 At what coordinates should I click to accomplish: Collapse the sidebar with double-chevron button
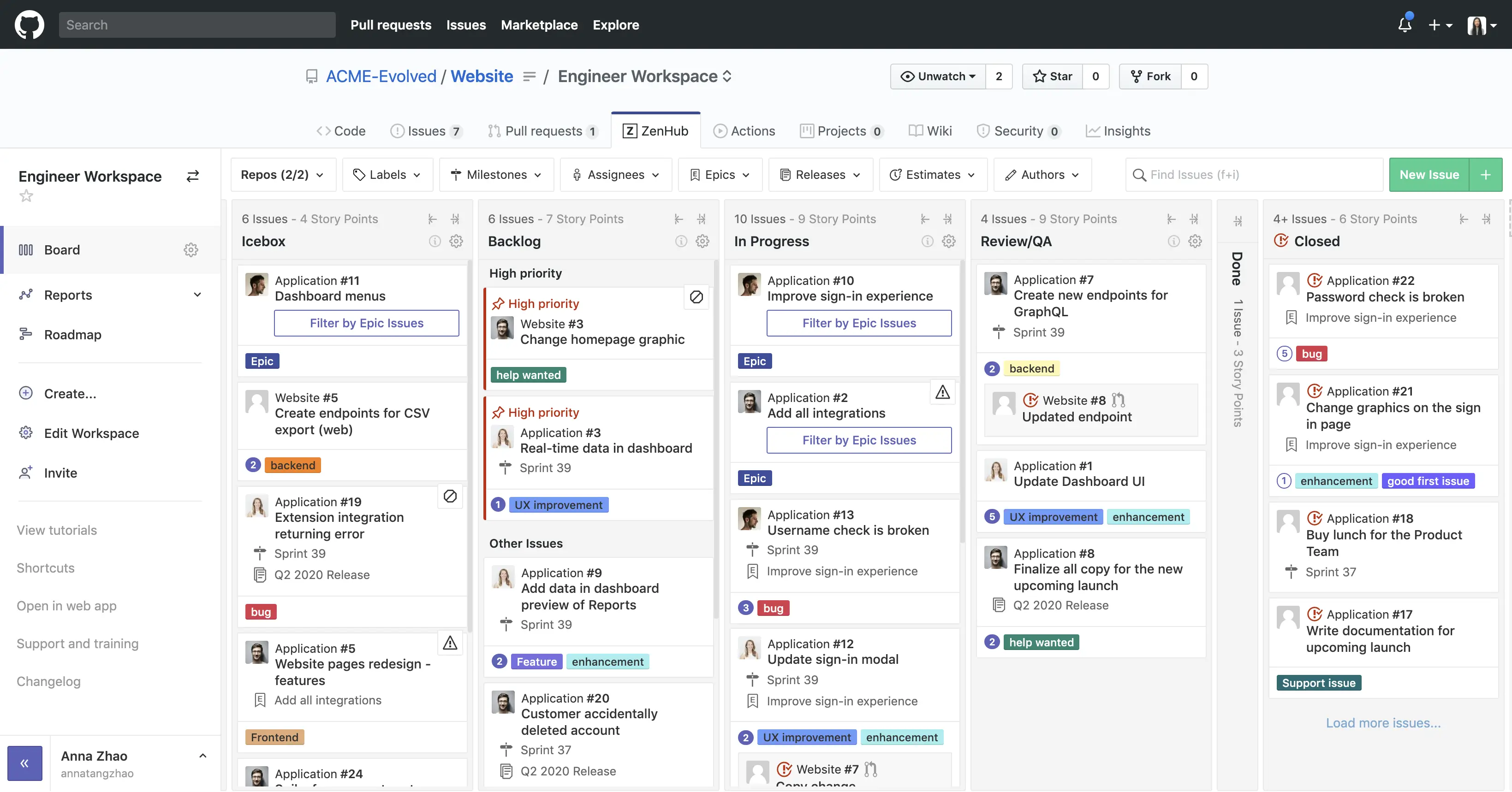click(24, 763)
